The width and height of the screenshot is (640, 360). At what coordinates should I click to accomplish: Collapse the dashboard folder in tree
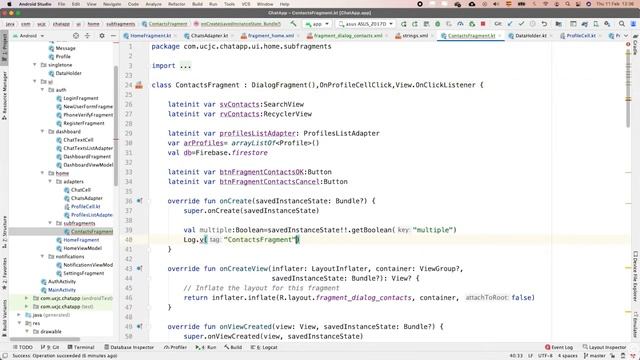tap(42, 131)
